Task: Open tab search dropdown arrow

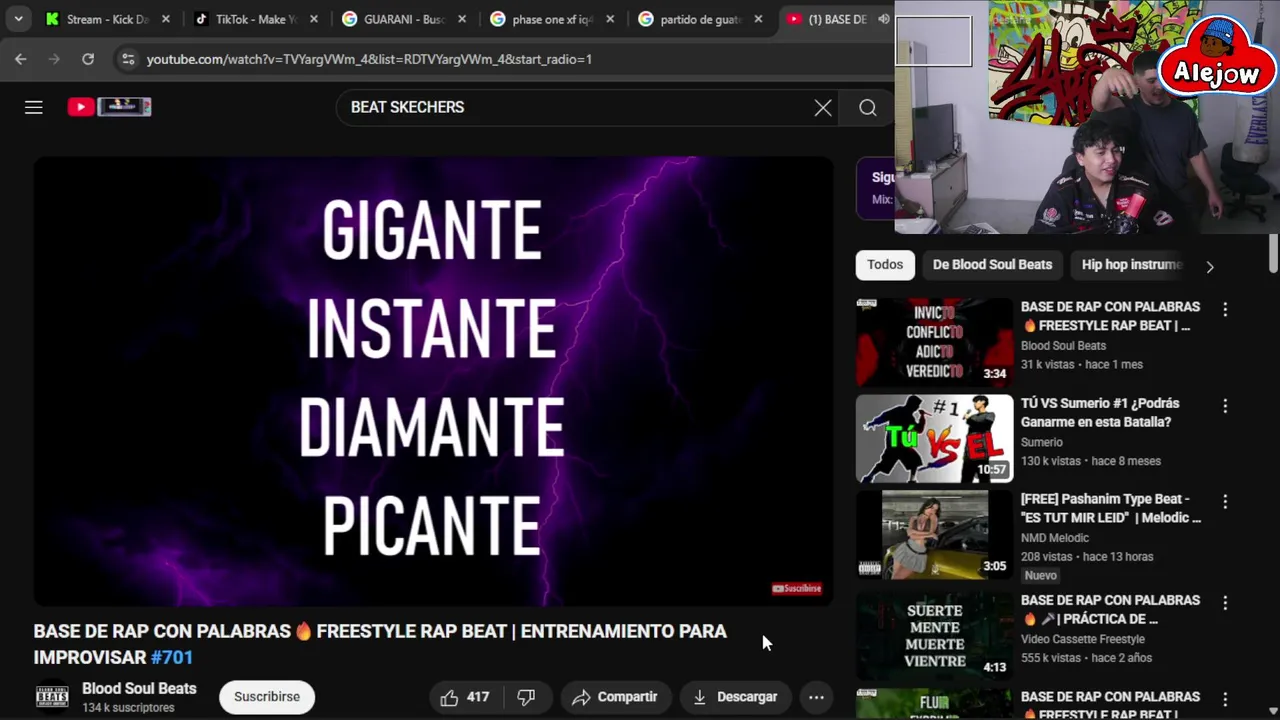Action: click(18, 19)
